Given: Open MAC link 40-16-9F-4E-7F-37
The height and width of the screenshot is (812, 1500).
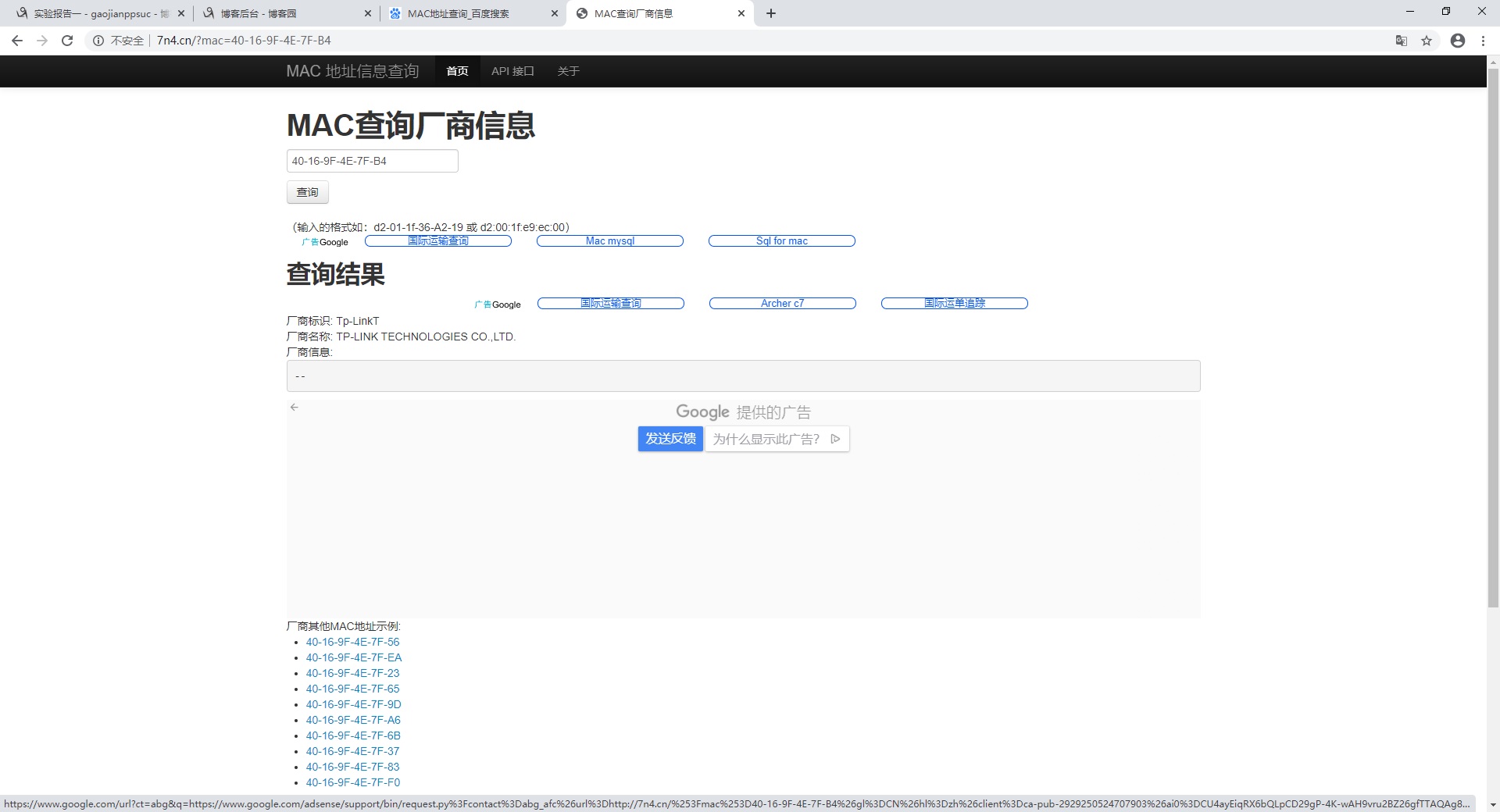Looking at the screenshot, I should pyautogui.click(x=352, y=751).
